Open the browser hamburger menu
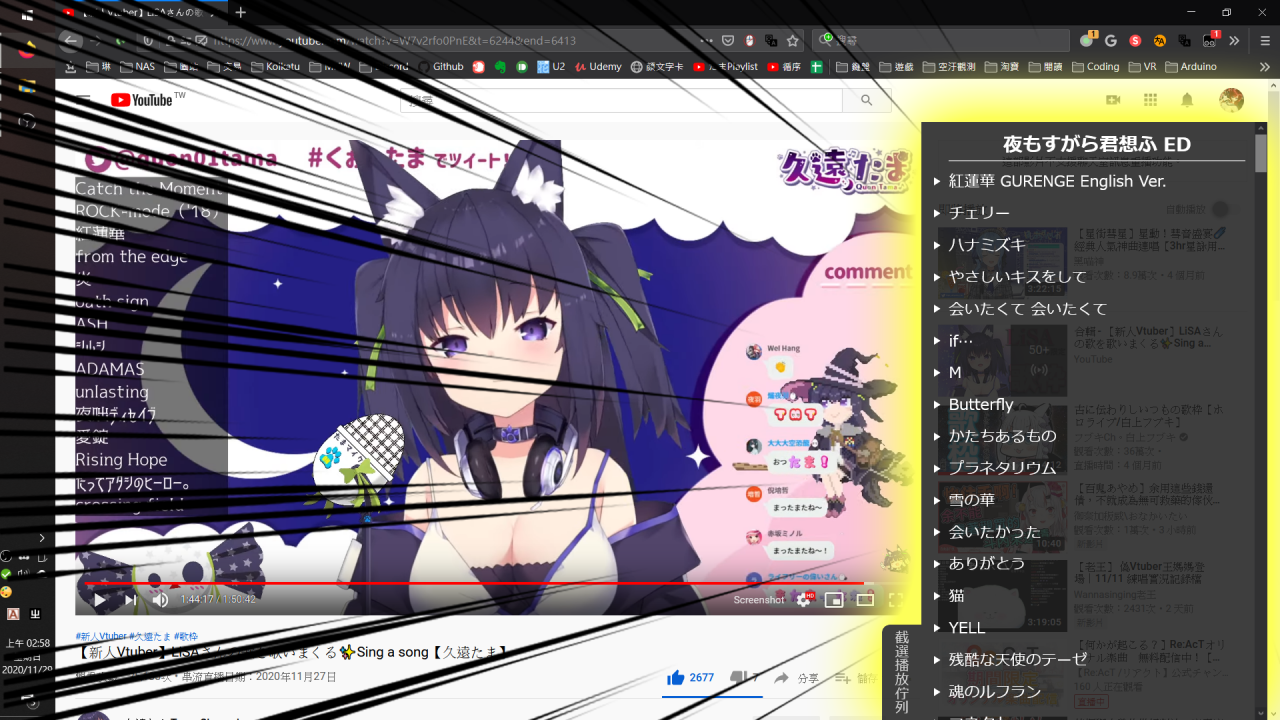The height and width of the screenshot is (720, 1280). [1264, 41]
